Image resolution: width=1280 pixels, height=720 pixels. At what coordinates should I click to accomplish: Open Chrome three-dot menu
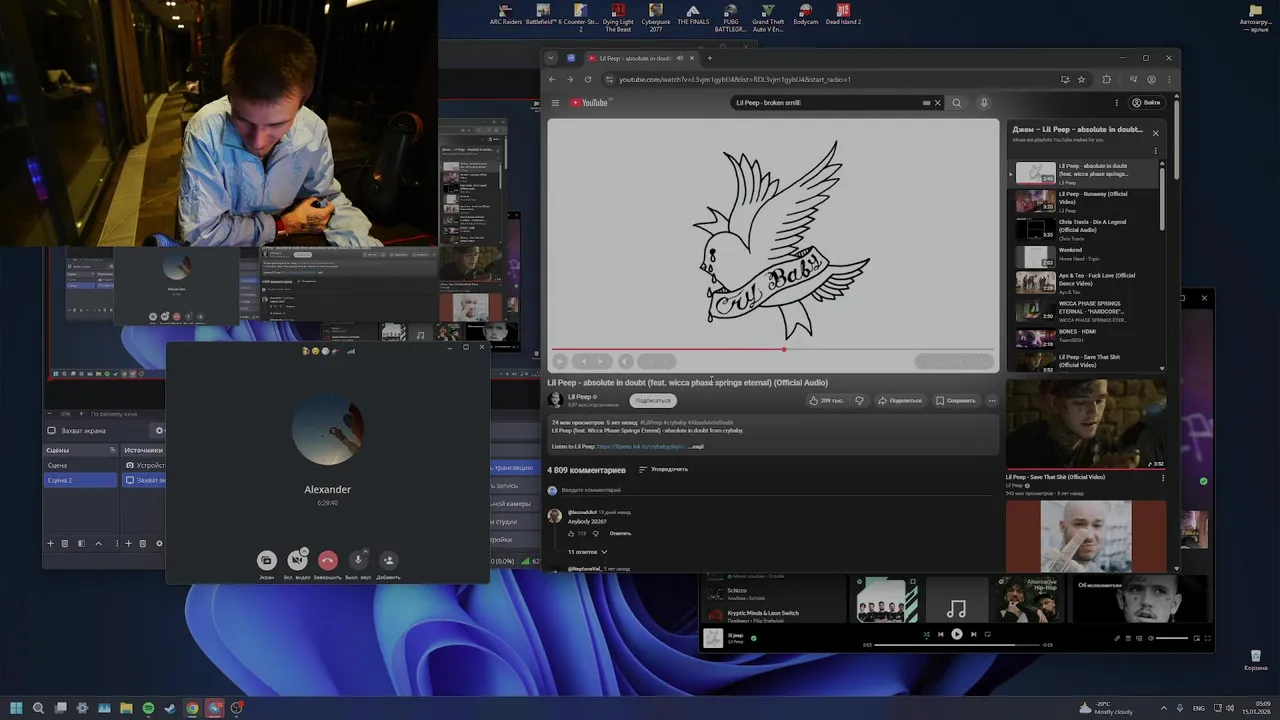tap(1169, 79)
